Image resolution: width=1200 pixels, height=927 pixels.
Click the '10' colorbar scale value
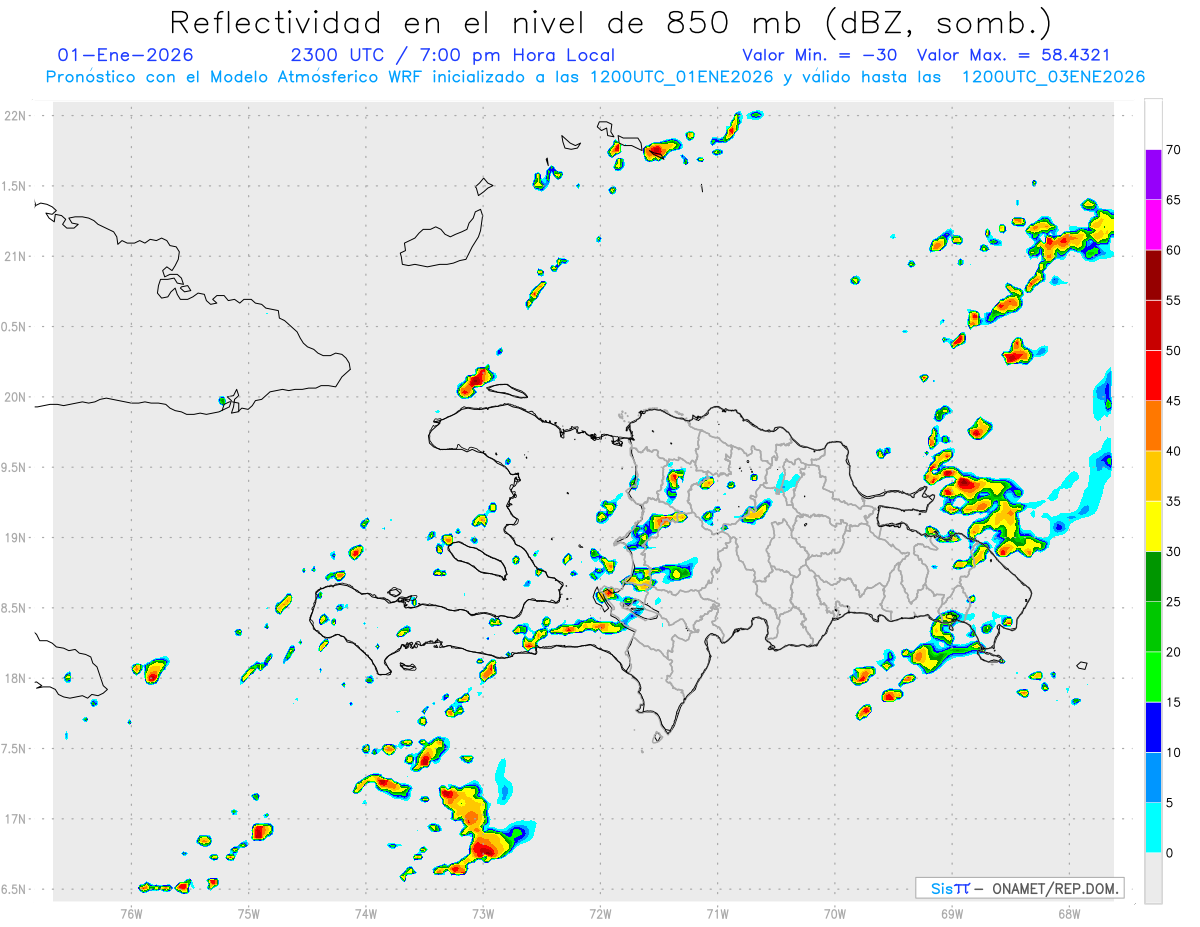tap(1173, 752)
